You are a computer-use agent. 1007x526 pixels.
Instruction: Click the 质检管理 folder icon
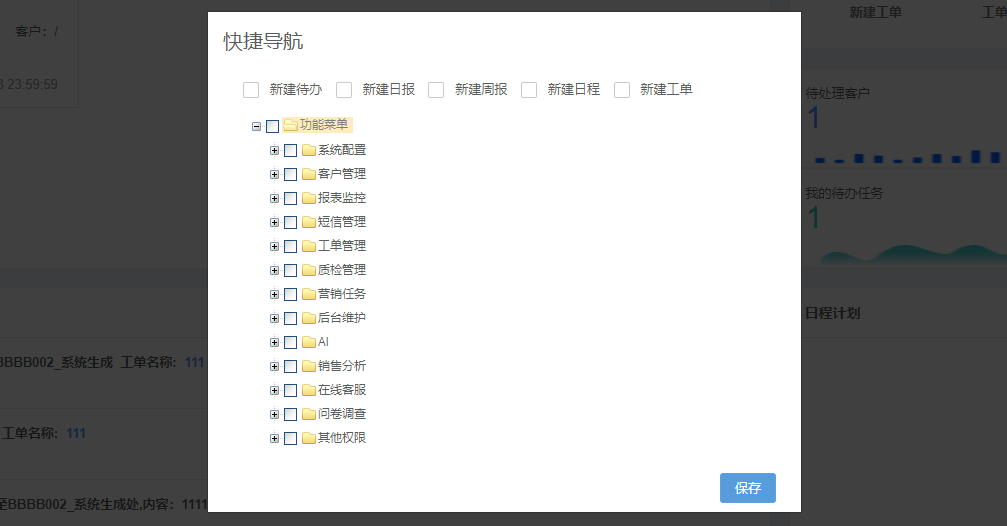click(x=309, y=270)
